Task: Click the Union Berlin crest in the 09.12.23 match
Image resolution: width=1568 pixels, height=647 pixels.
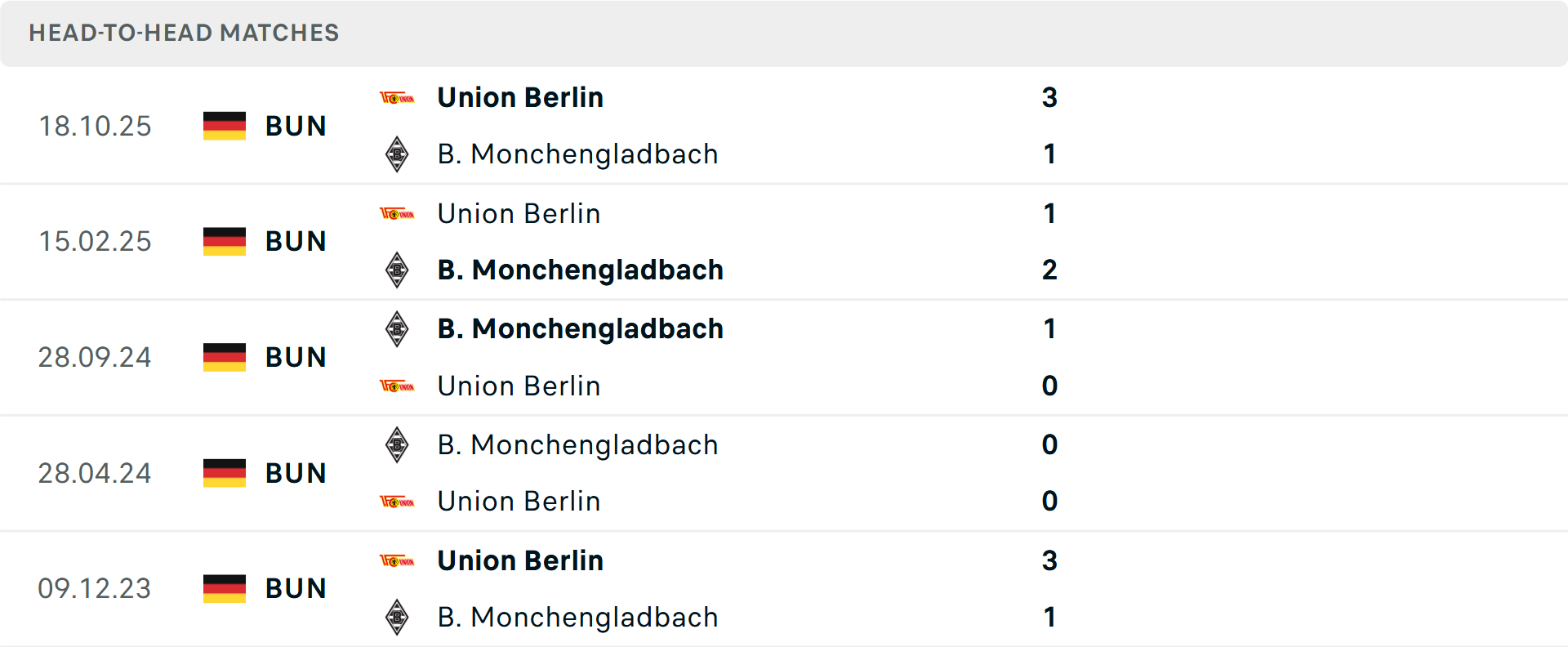Action: coord(398,561)
